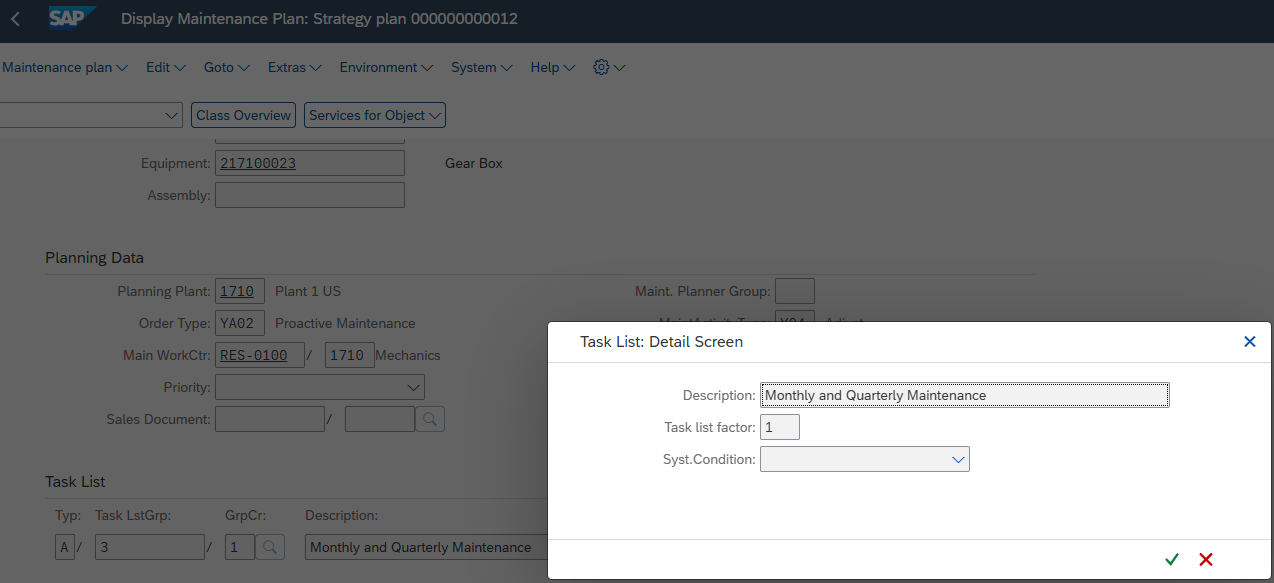Open the settings gear menu
This screenshot has height=583, width=1274.
click(608, 67)
